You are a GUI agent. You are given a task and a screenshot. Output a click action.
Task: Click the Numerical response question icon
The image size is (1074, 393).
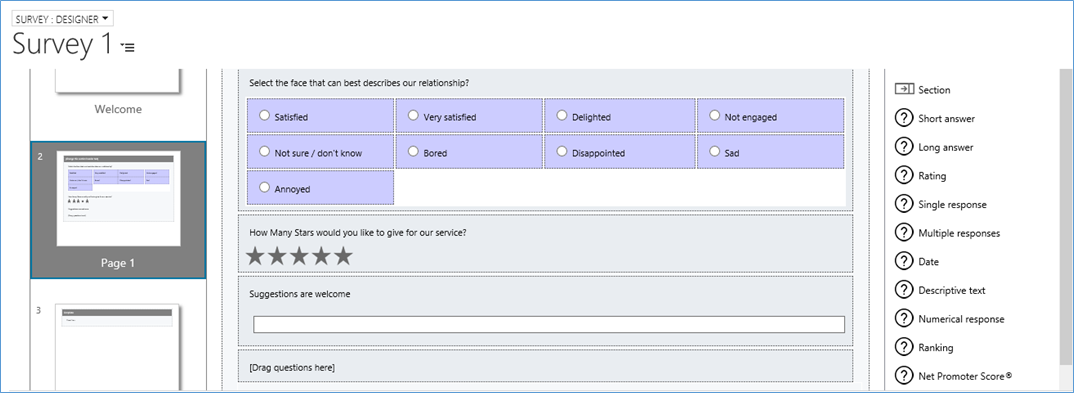pos(904,319)
